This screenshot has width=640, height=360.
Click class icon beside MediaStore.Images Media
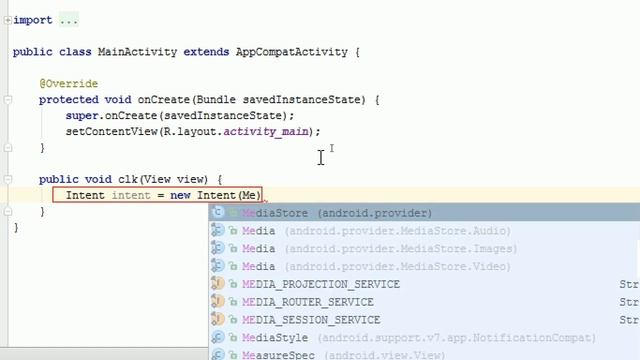pyautogui.click(x=218, y=248)
